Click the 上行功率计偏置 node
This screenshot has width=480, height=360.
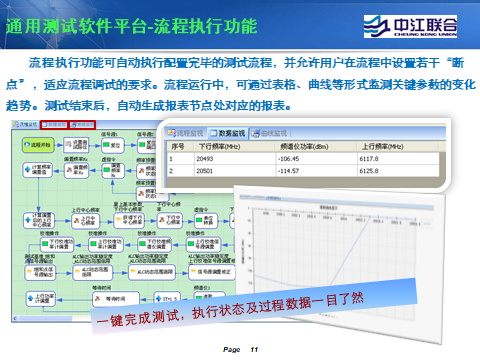[41, 298]
